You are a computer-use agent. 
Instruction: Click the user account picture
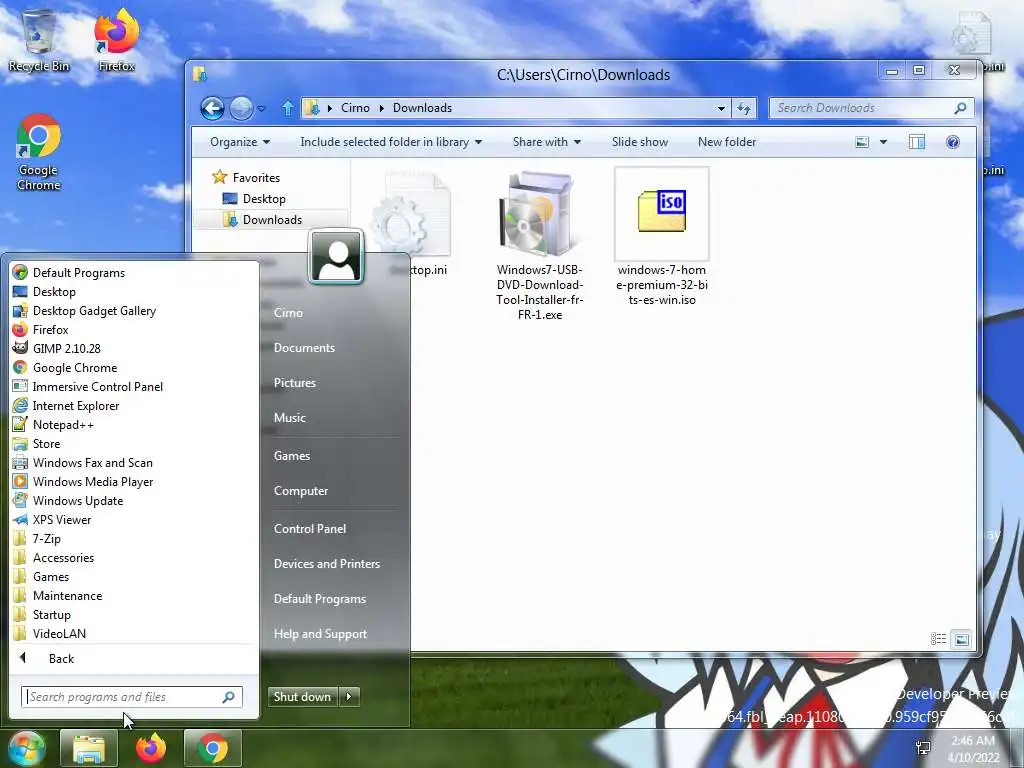click(x=336, y=256)
